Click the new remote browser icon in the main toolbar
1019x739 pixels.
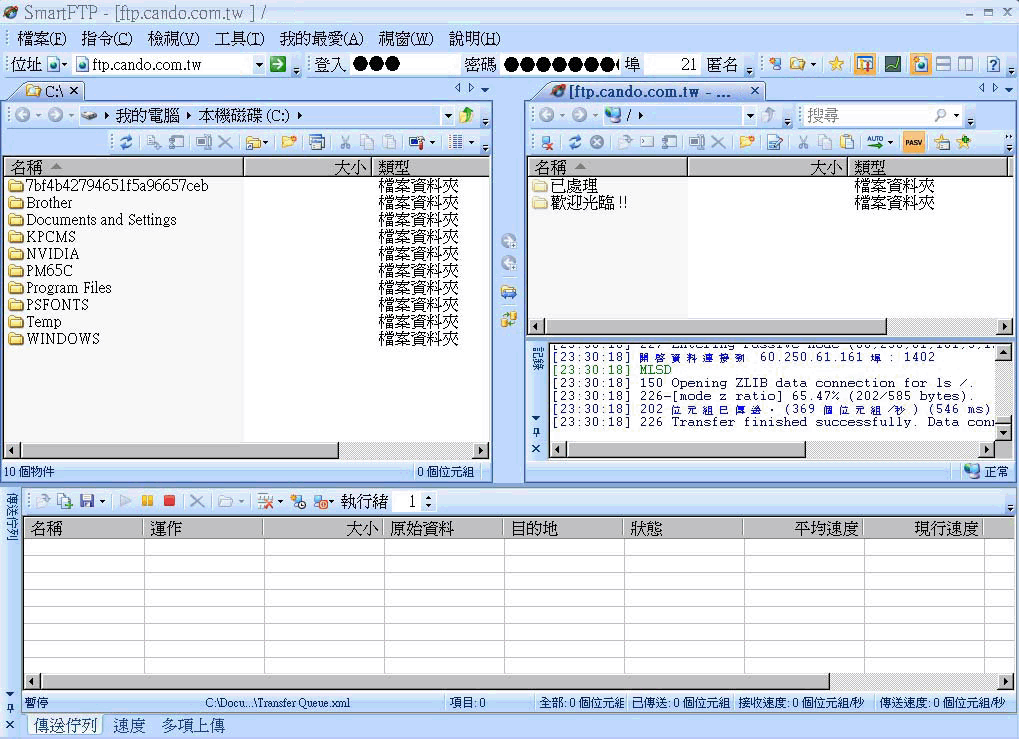coord(775,64)
